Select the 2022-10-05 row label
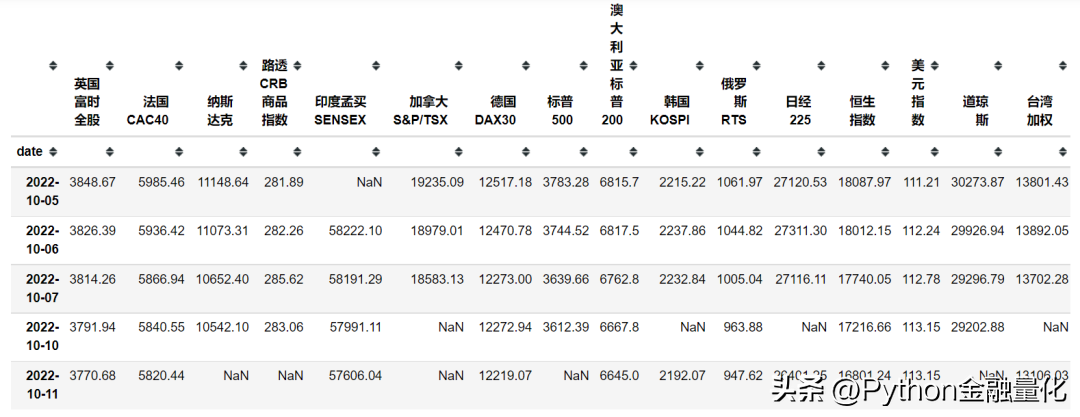Image resolution: width=1080 pixels, height=417 pixels. [43, 192]
